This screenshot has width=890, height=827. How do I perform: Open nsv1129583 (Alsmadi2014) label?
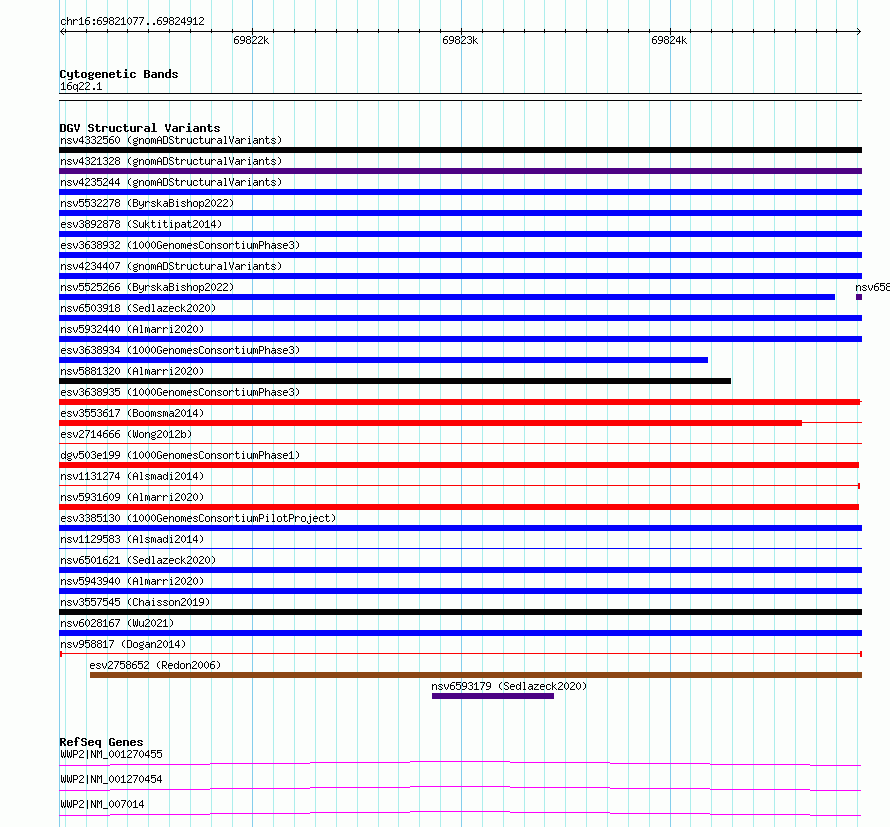(x=132, y=539)
